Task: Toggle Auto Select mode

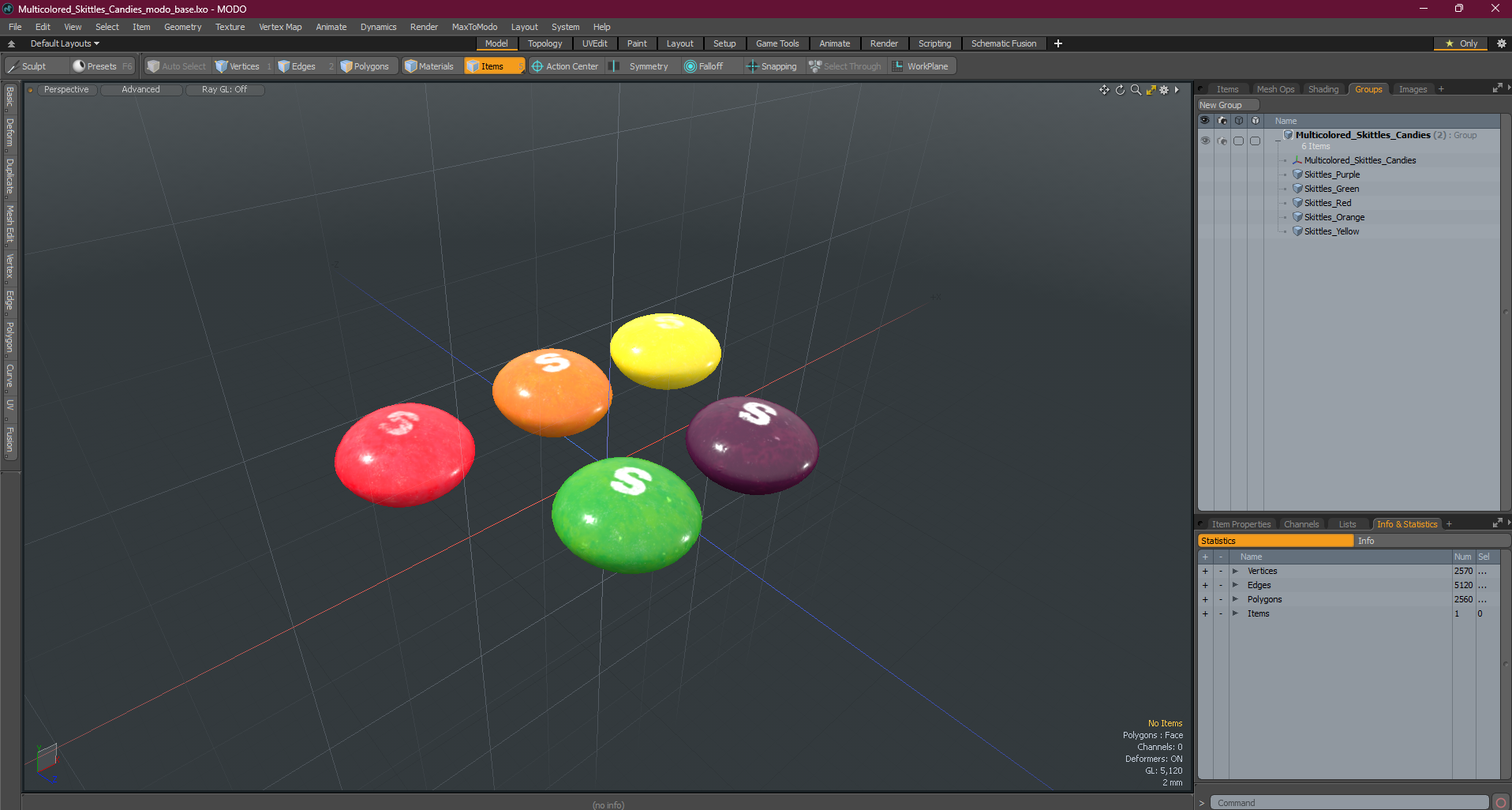Action: tap(177, 66)
